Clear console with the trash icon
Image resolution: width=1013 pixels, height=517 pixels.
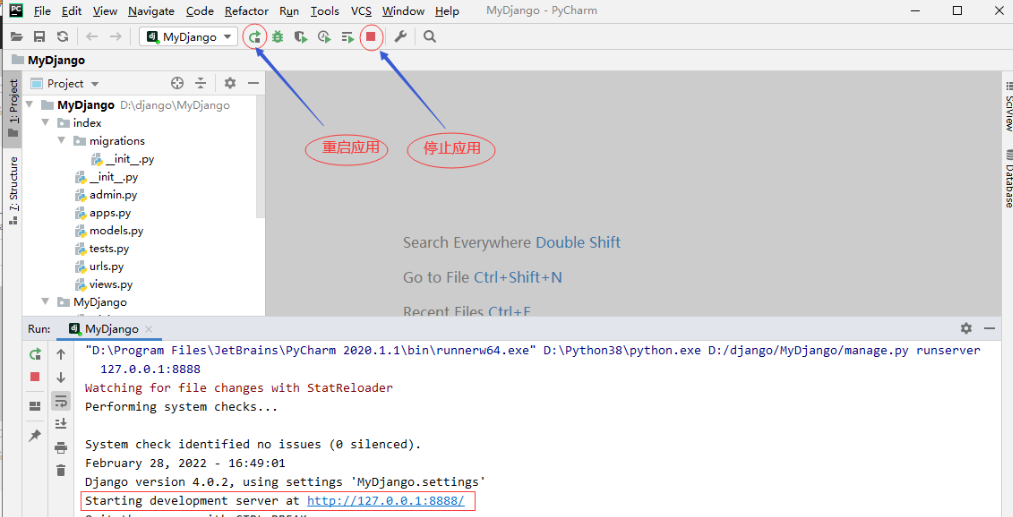click(61, 470)
